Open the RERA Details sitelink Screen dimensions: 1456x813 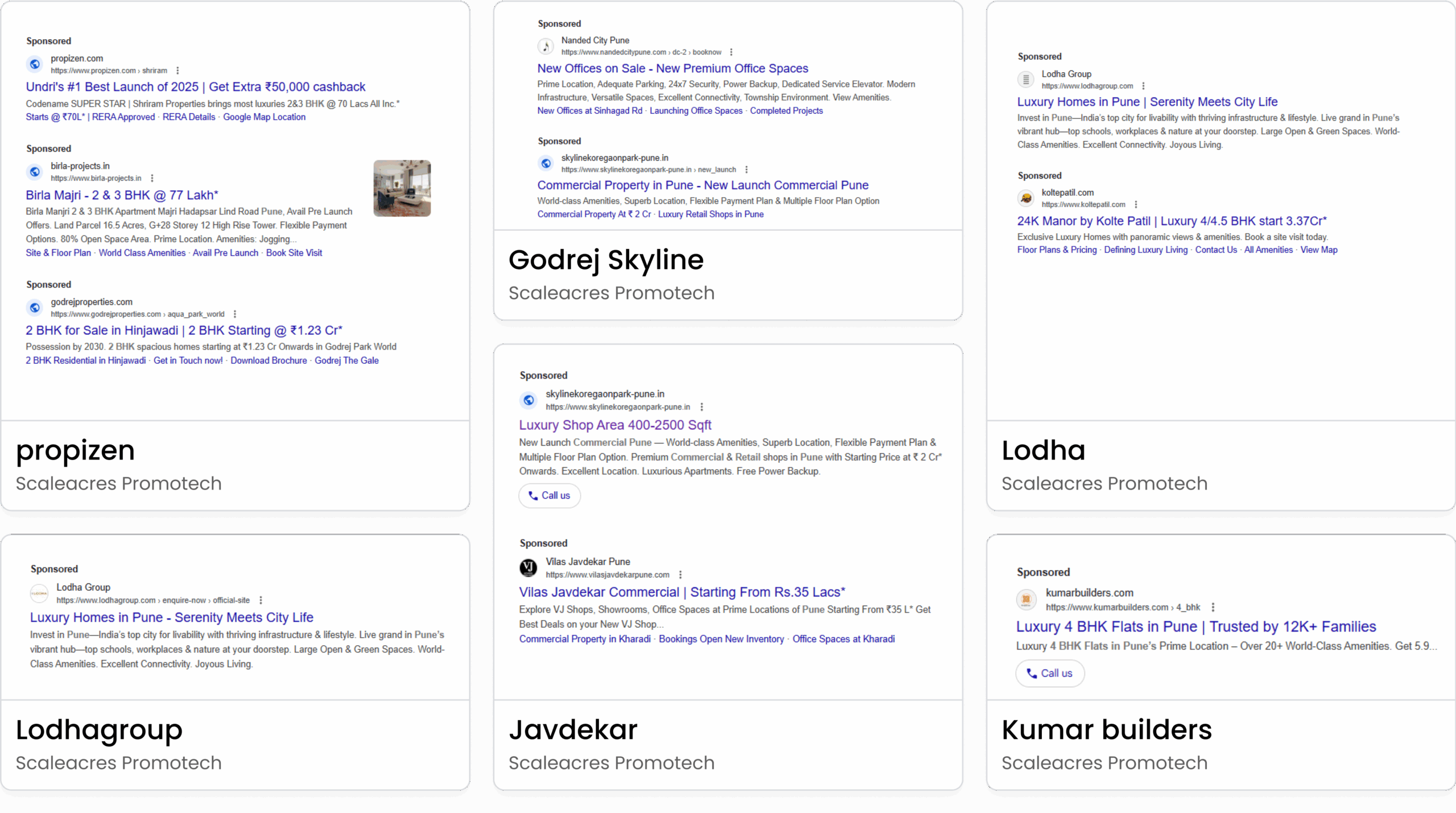[x=189, y=117]
